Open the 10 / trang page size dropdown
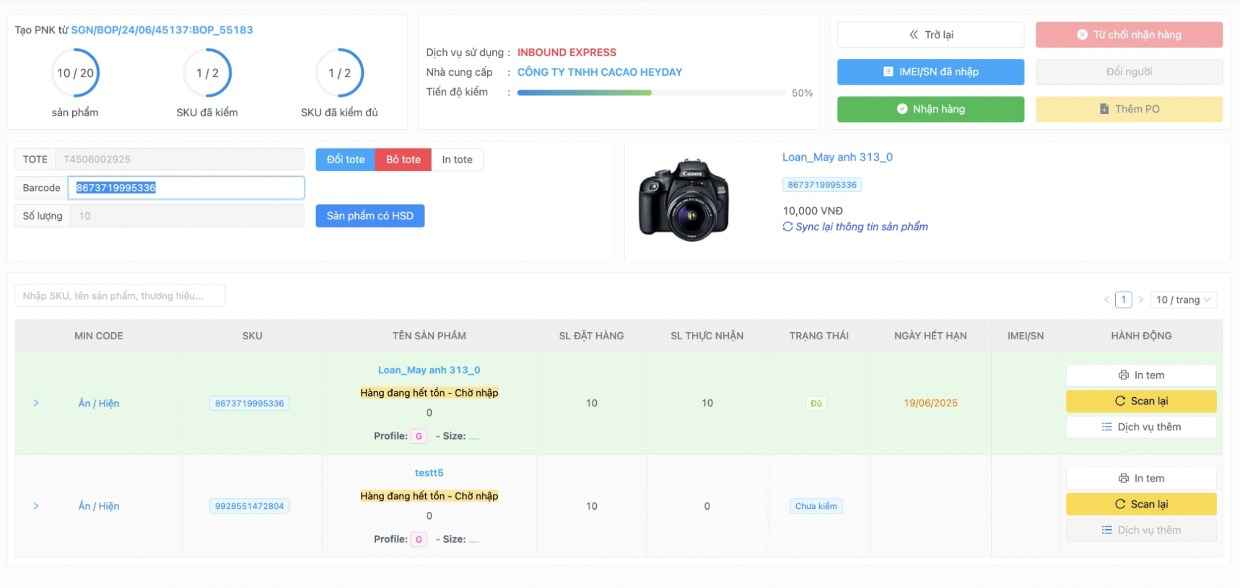 pos(1185,300)
